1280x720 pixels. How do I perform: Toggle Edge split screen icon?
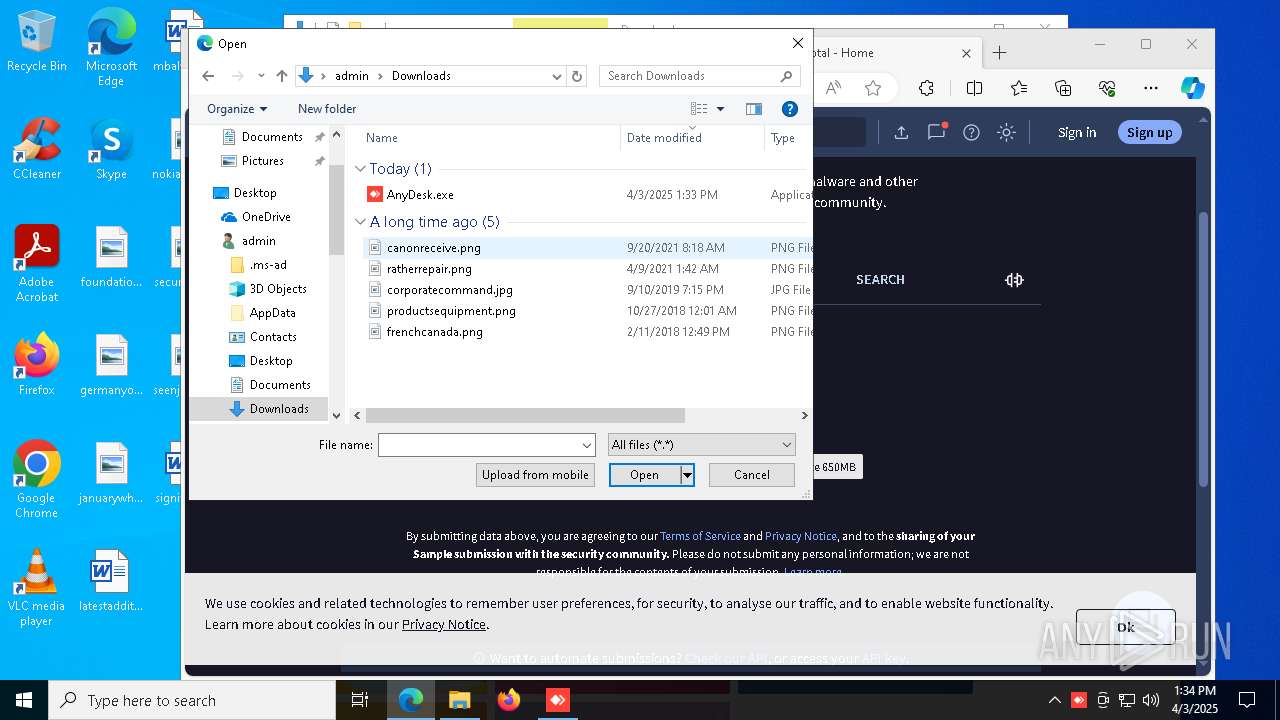974,88
